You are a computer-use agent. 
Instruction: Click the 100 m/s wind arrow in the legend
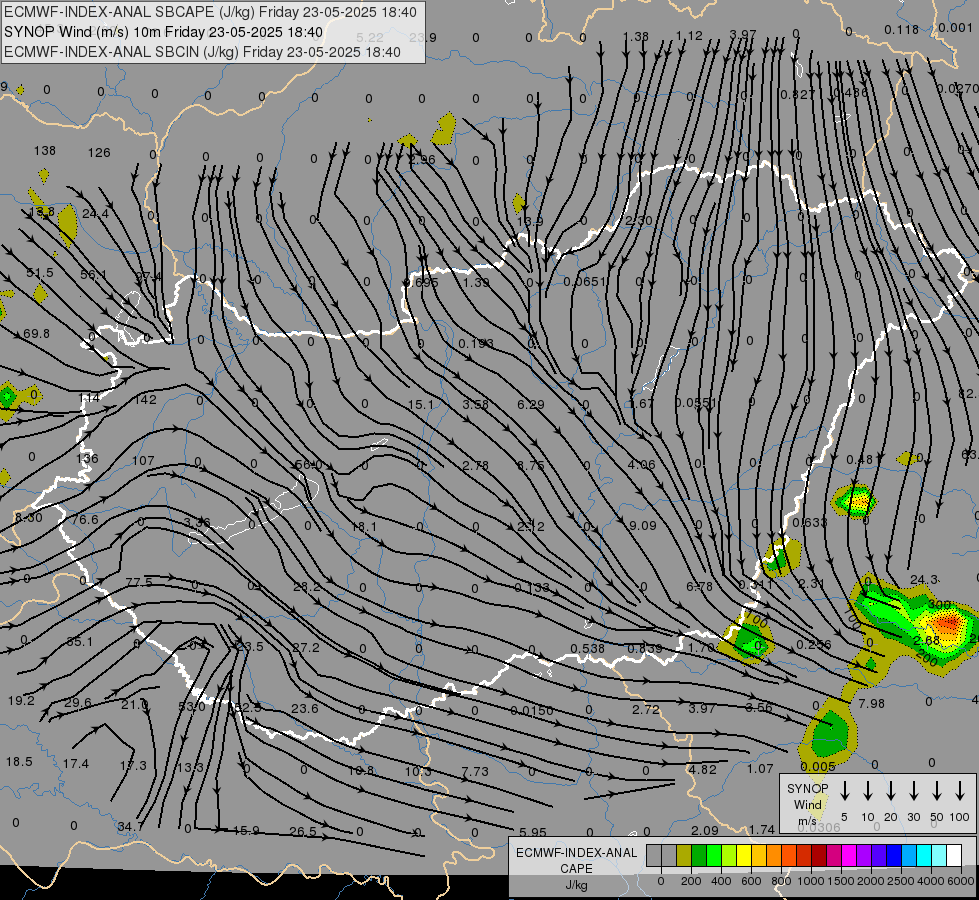click(960, 791)
